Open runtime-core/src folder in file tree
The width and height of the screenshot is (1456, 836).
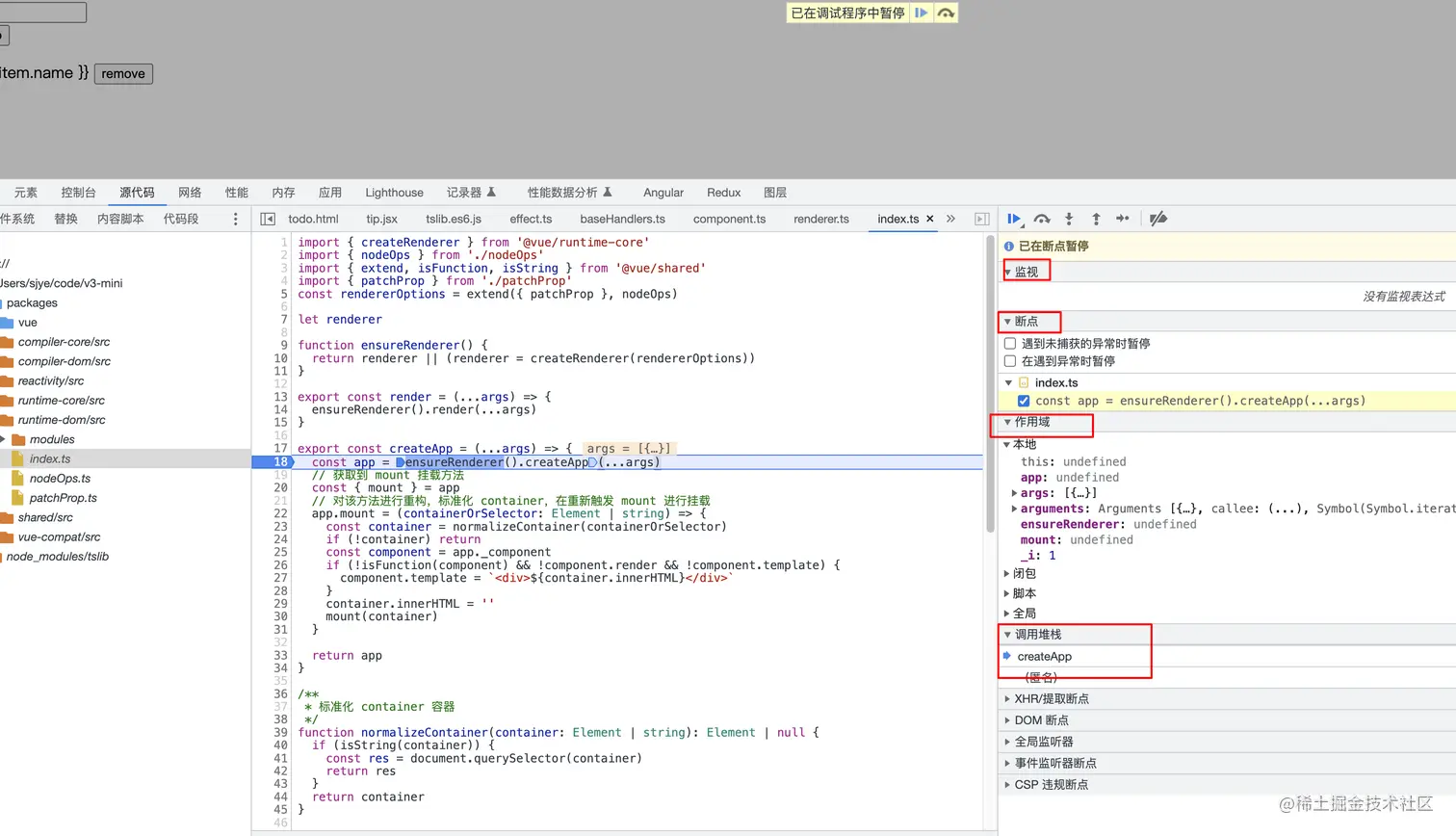(x=61, y=401)
